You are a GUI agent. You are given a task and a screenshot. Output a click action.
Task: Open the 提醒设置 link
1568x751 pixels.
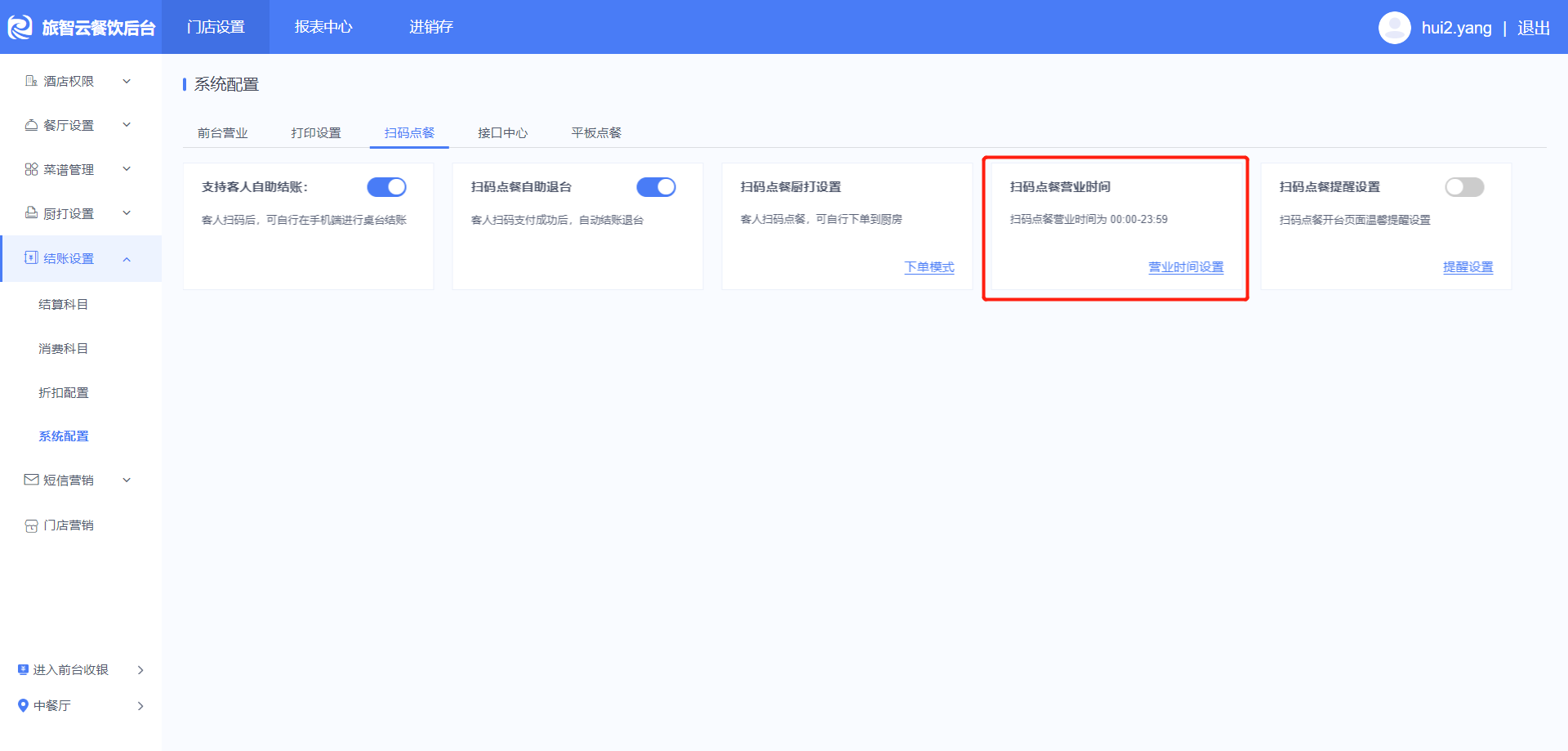pos(1468,267)
